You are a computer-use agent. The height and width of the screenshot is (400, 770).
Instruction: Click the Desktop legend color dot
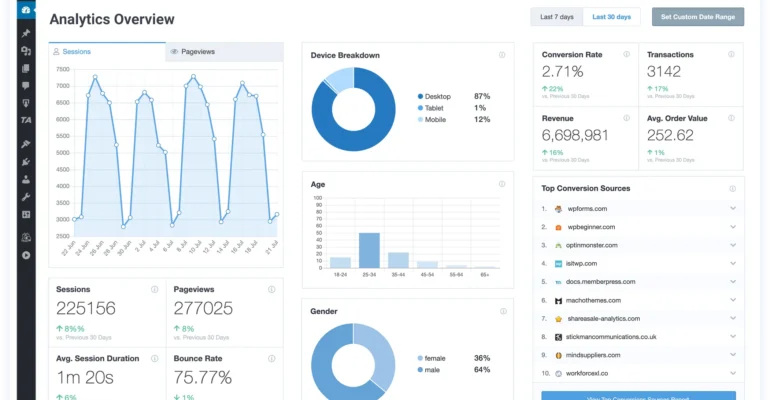pyautogui.click(x=420, y=97)
